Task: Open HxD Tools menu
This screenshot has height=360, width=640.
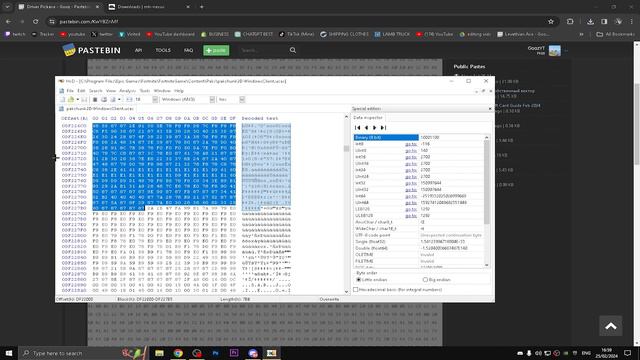Action: pyautogui.click(x=145, y=91)
